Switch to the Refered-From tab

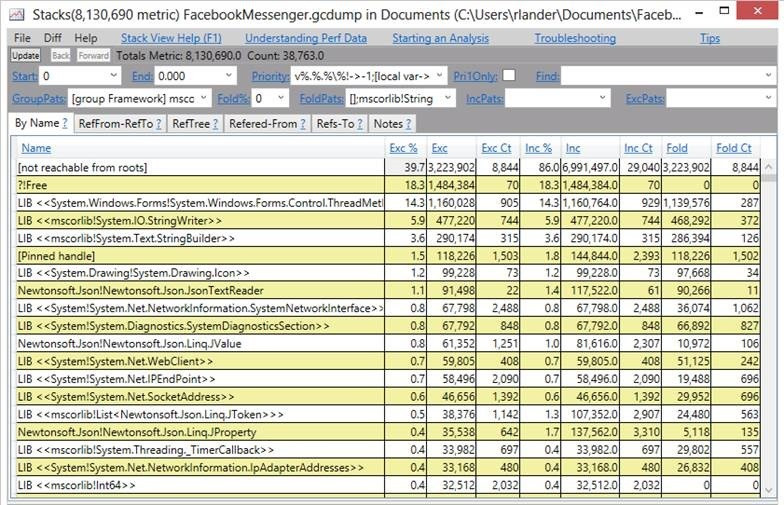268,124
